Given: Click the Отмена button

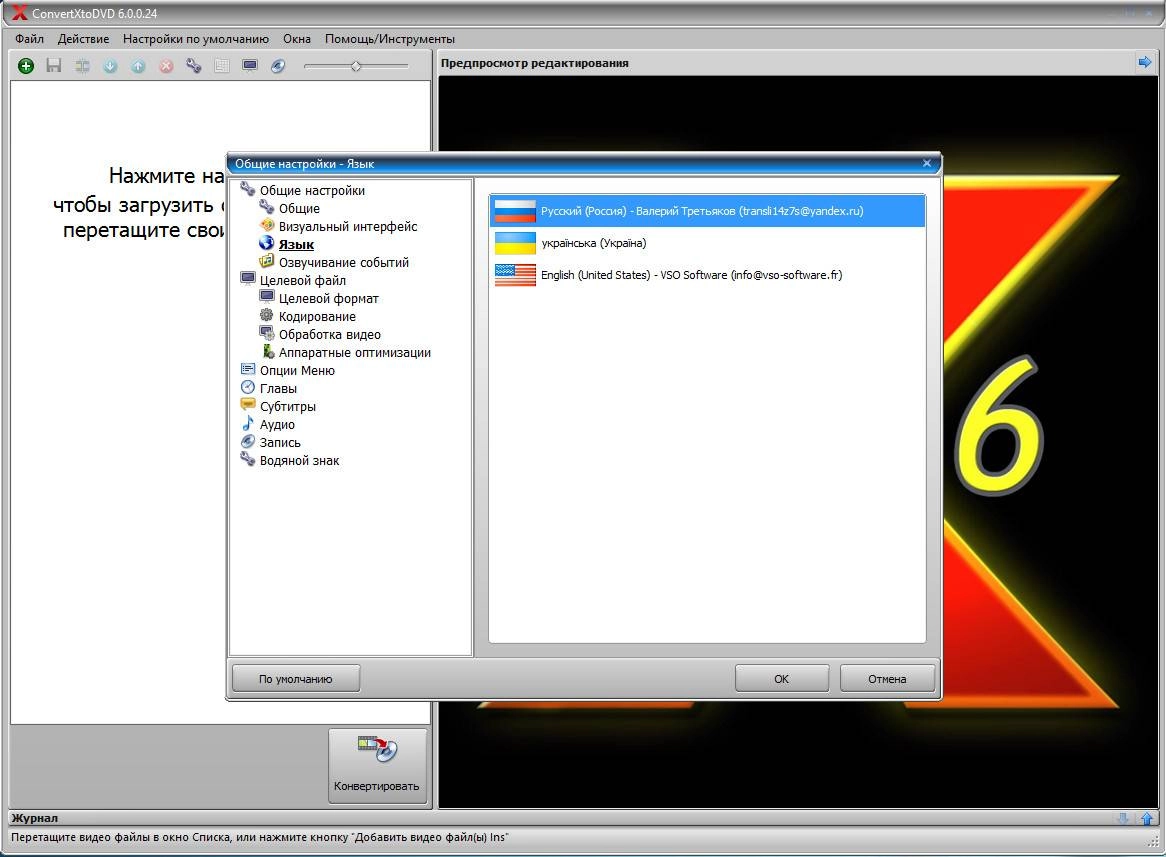Looking at the screenshot, I should pos(887,678).
